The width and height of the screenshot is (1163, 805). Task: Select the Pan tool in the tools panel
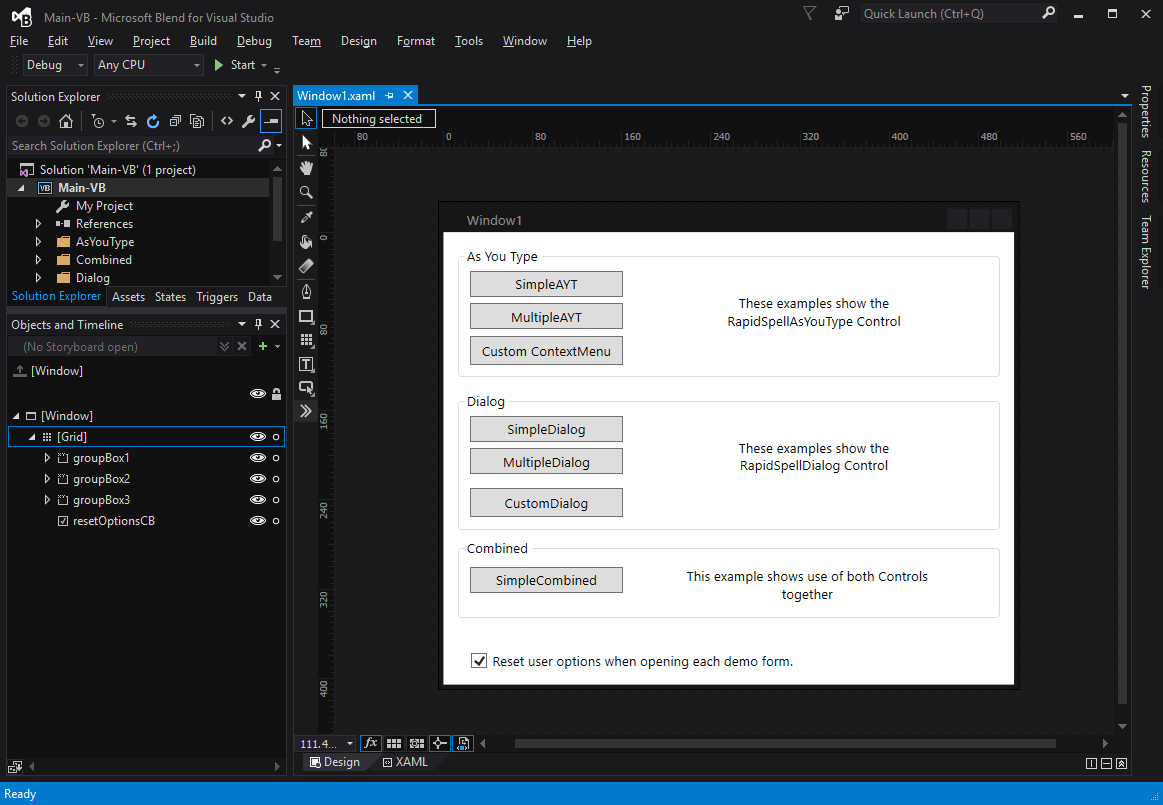click(306, 167)
